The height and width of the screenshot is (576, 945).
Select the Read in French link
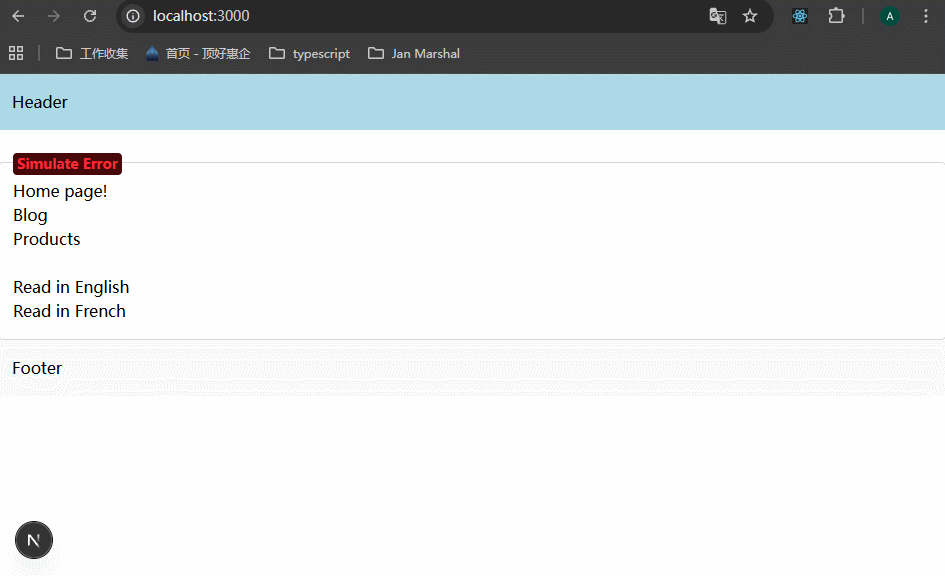click(69, 311)
